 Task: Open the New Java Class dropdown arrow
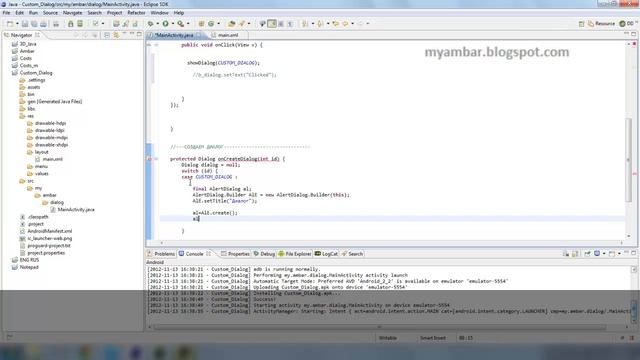coord(218,24)
